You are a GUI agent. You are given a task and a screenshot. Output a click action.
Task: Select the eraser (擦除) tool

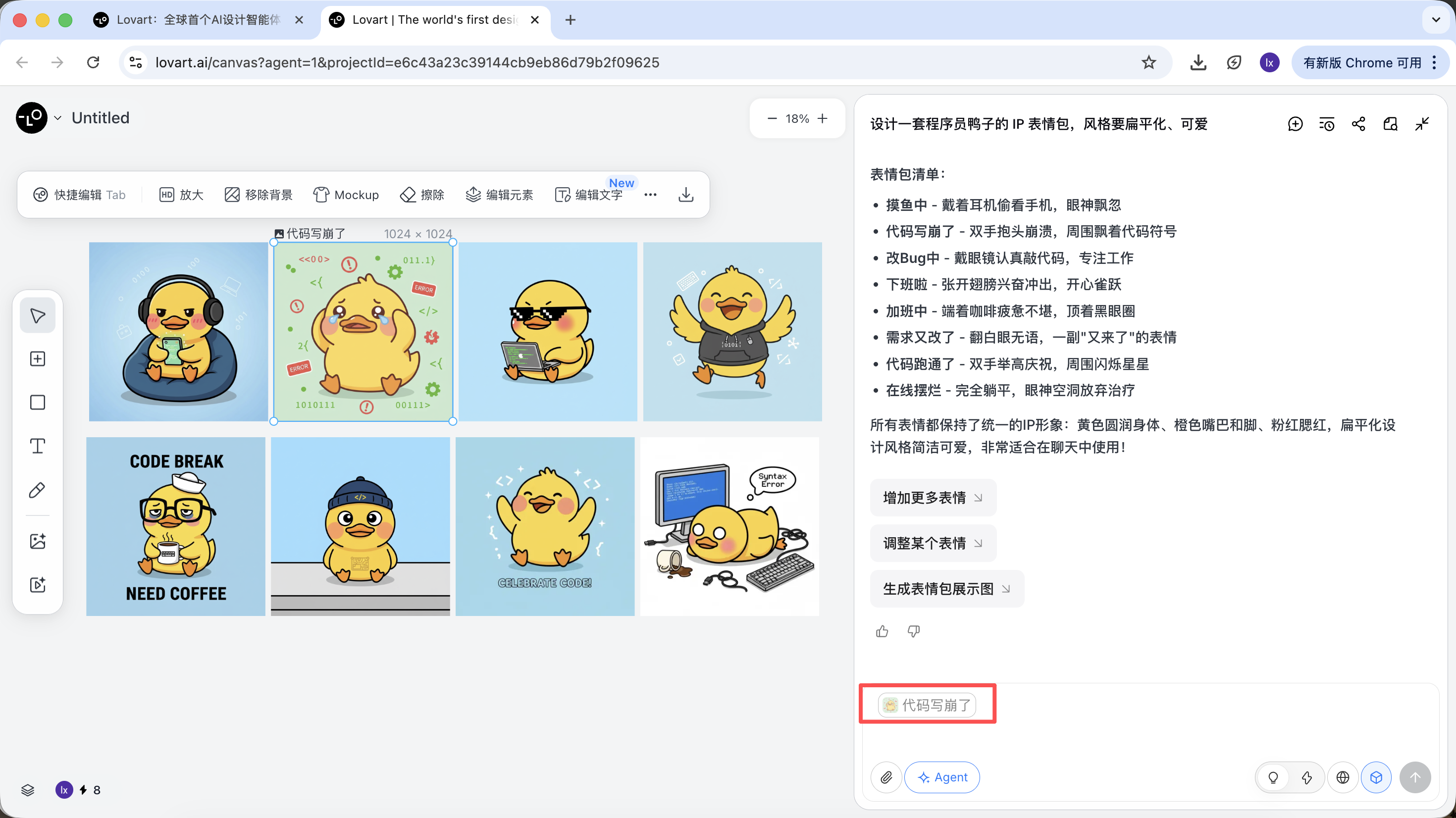point(422,195)
